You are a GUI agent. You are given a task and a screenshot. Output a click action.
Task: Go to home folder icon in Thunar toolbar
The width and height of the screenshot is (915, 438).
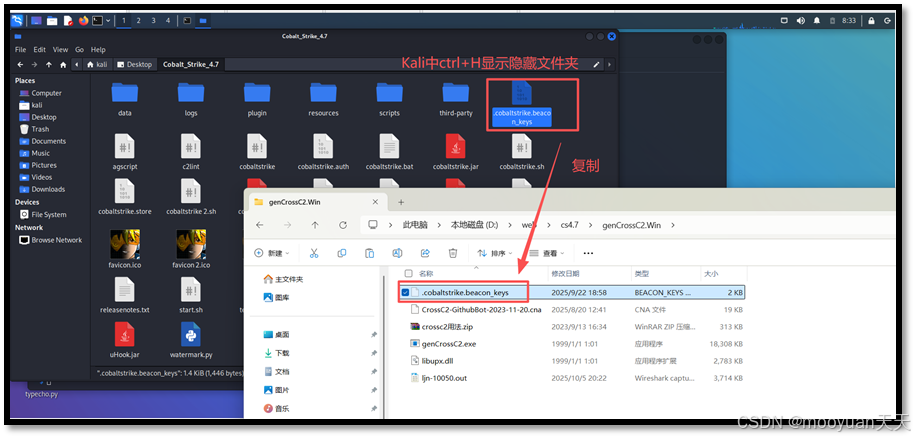coord(62,64)
